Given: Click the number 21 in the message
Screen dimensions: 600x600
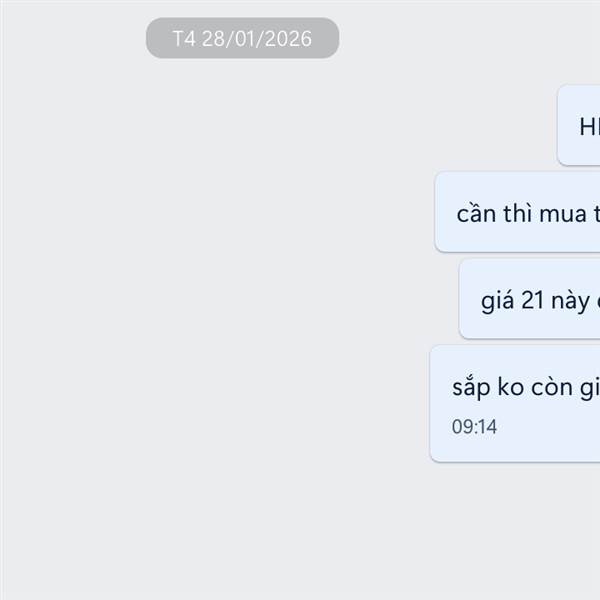Looking at the screenshot, I should click(533, 300).
